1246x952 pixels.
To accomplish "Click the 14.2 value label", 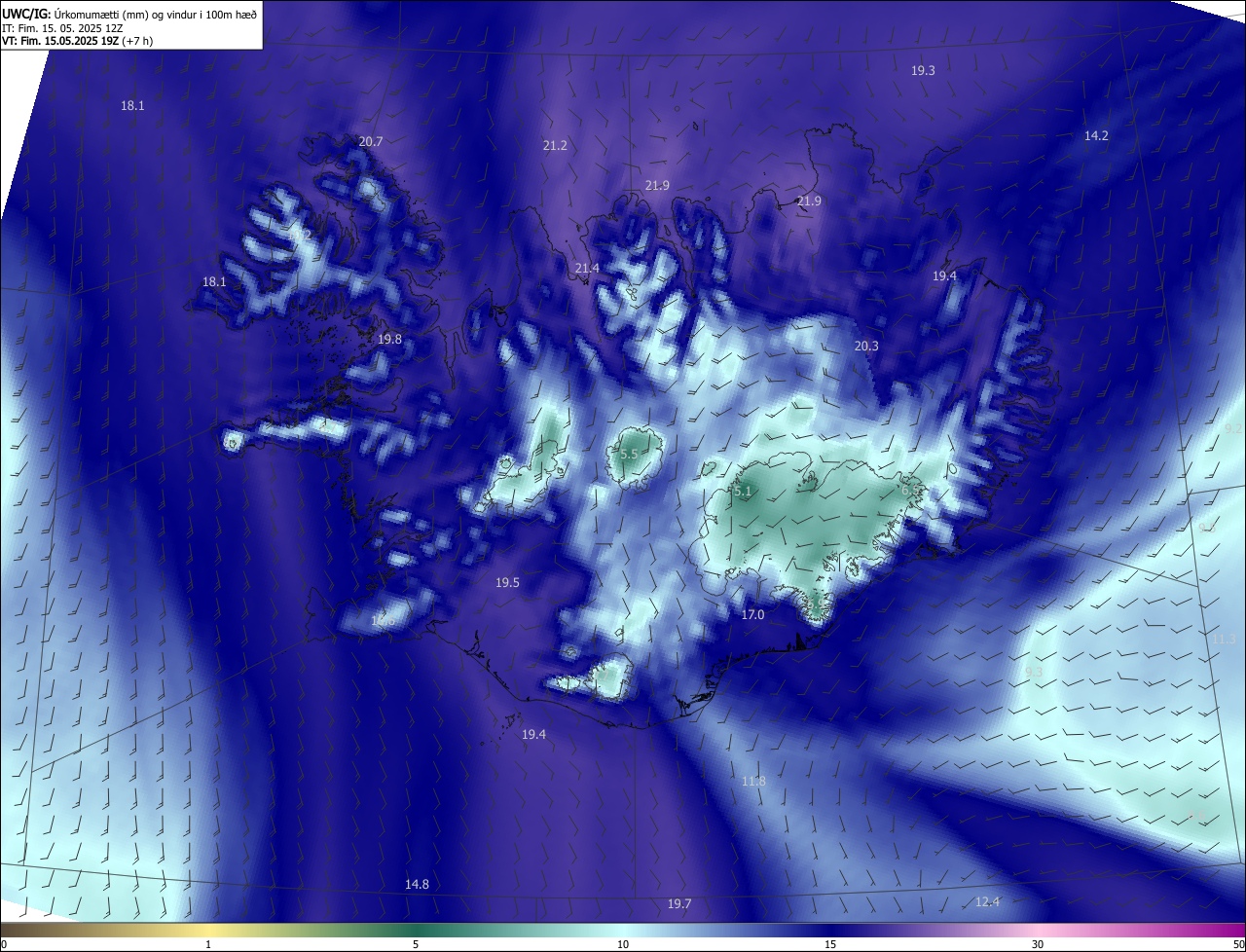I will [1096, 135].
